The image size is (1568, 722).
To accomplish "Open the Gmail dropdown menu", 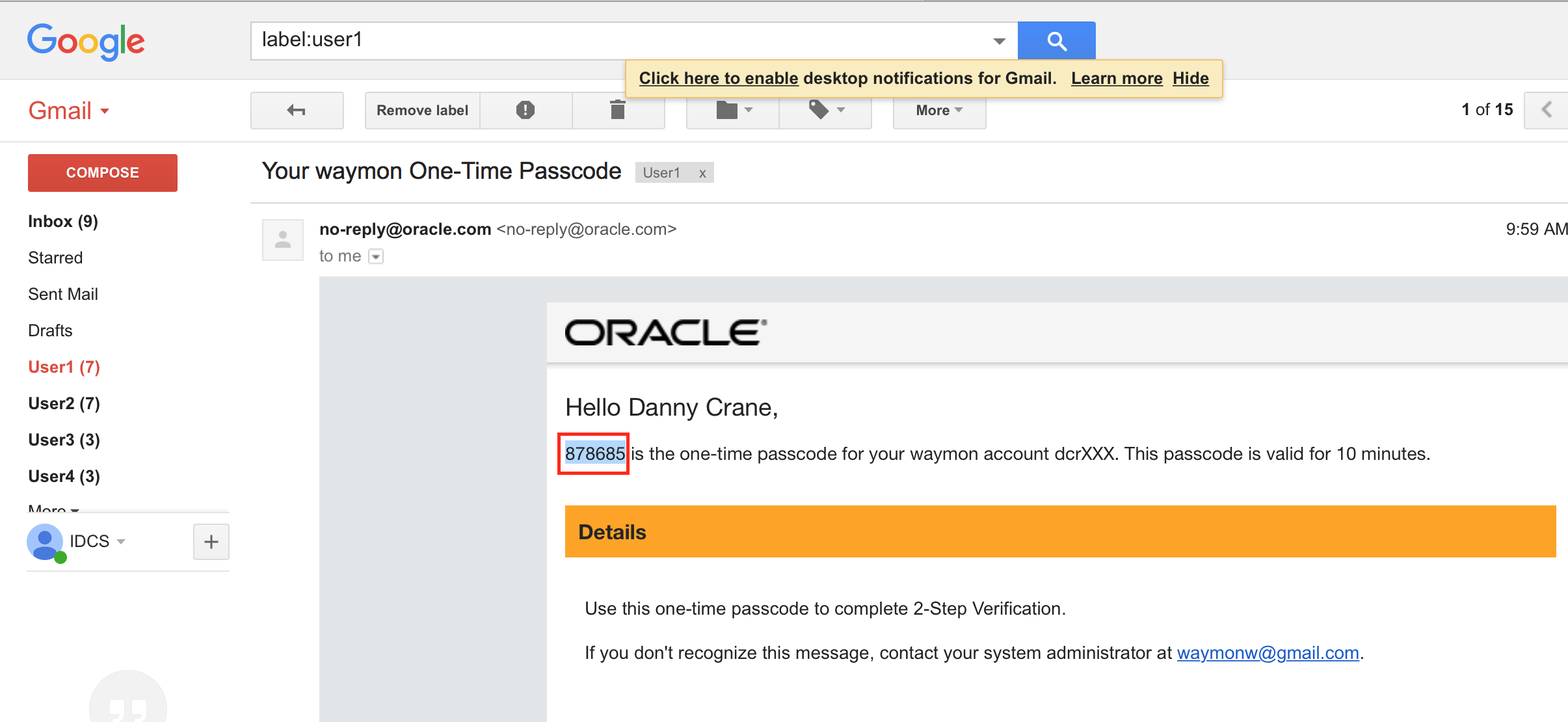I will 69,111.
